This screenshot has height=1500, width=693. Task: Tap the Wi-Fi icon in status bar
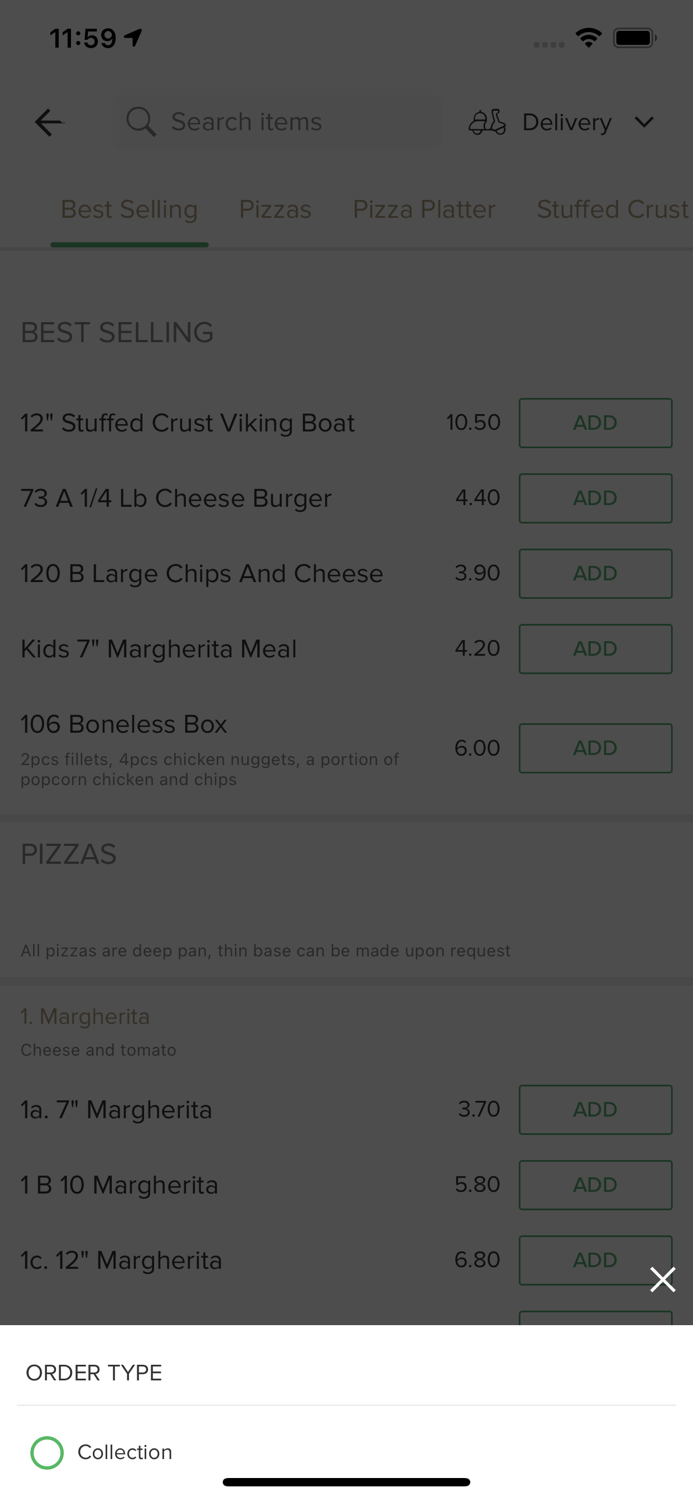click(x=589, y=37)
